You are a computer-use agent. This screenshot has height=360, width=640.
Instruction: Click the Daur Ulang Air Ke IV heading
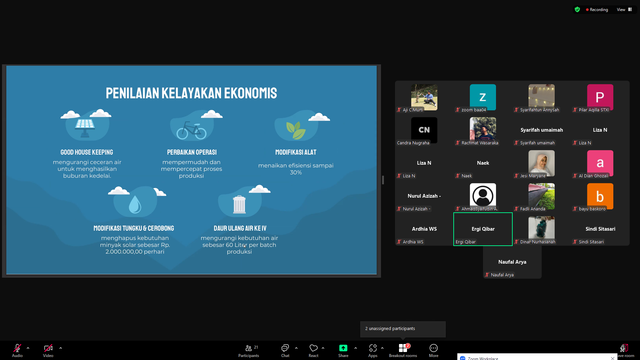coord(240,228)
